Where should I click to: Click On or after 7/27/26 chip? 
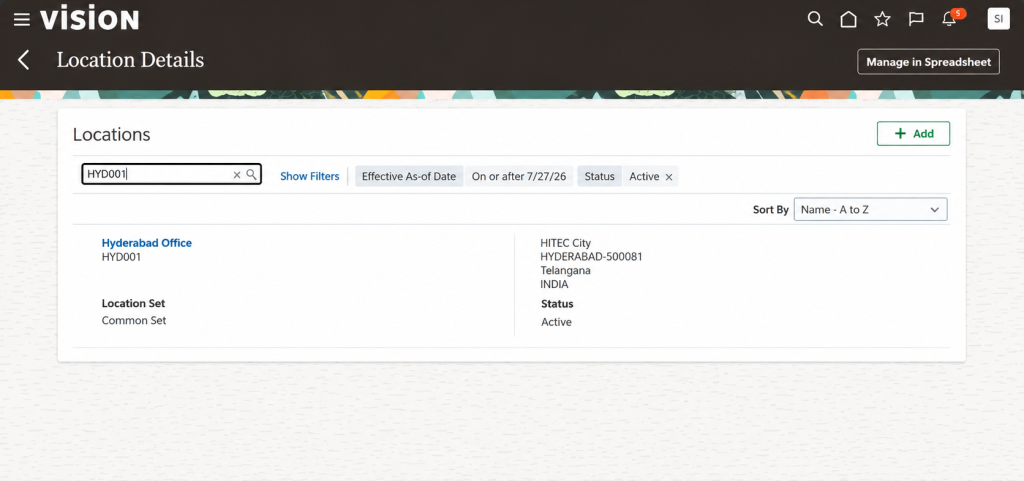click(x=519, y=176)
